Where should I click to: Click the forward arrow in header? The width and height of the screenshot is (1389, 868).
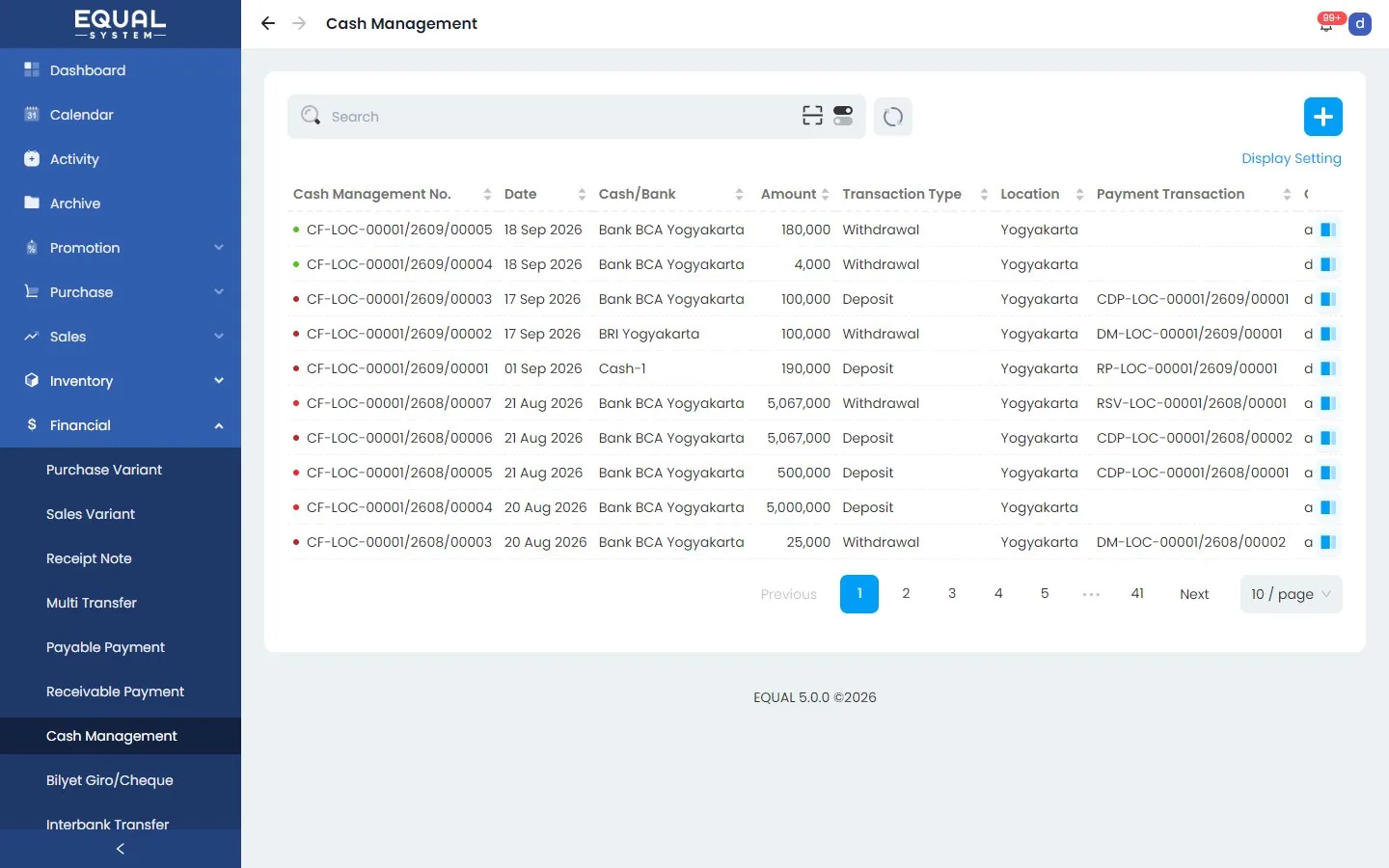pyautogui.click(x=299, y=23)
